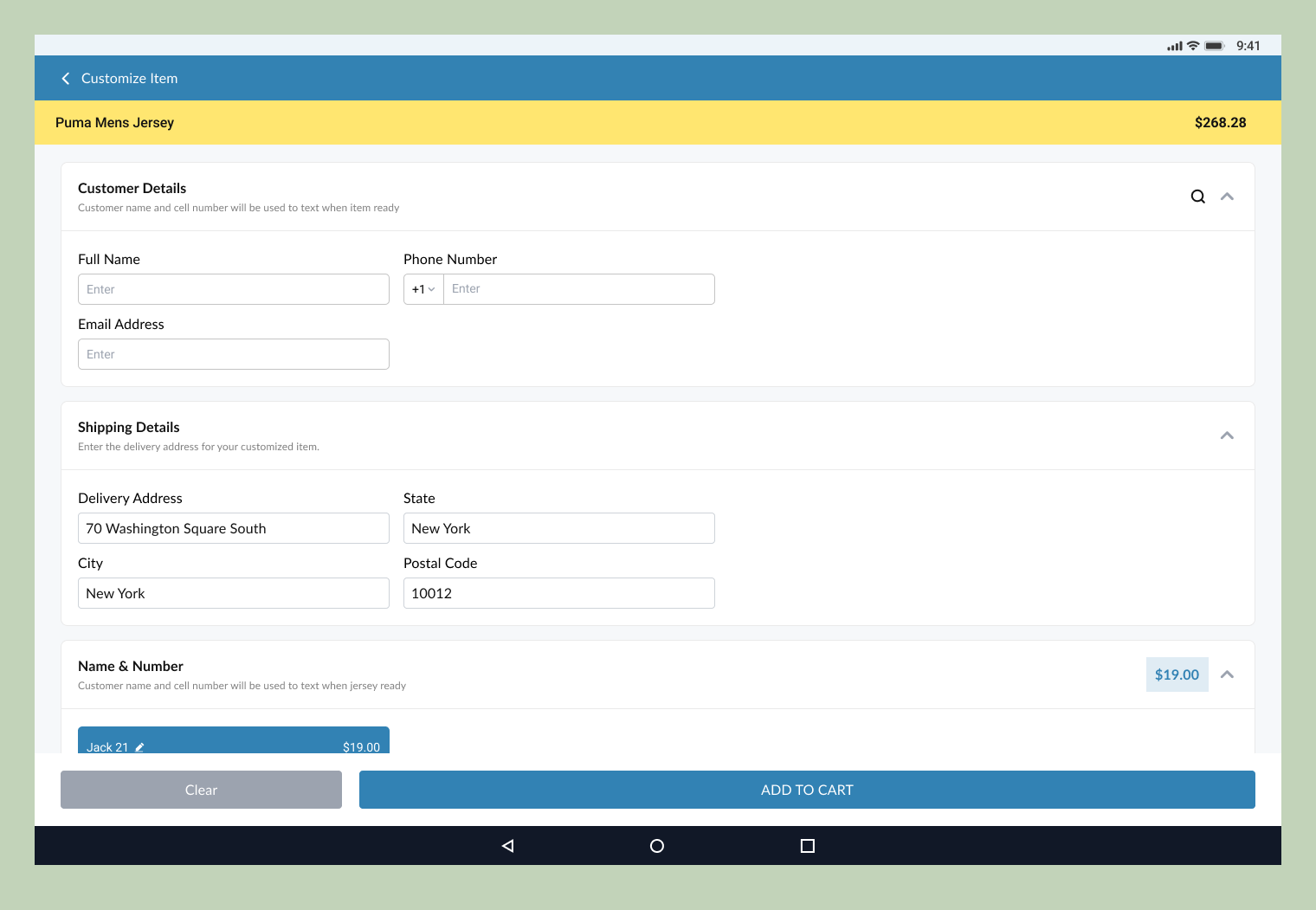Tap the Wi-Fi status icon
The width and height of the screenshot is (1316, 910).
(1193, 46)
